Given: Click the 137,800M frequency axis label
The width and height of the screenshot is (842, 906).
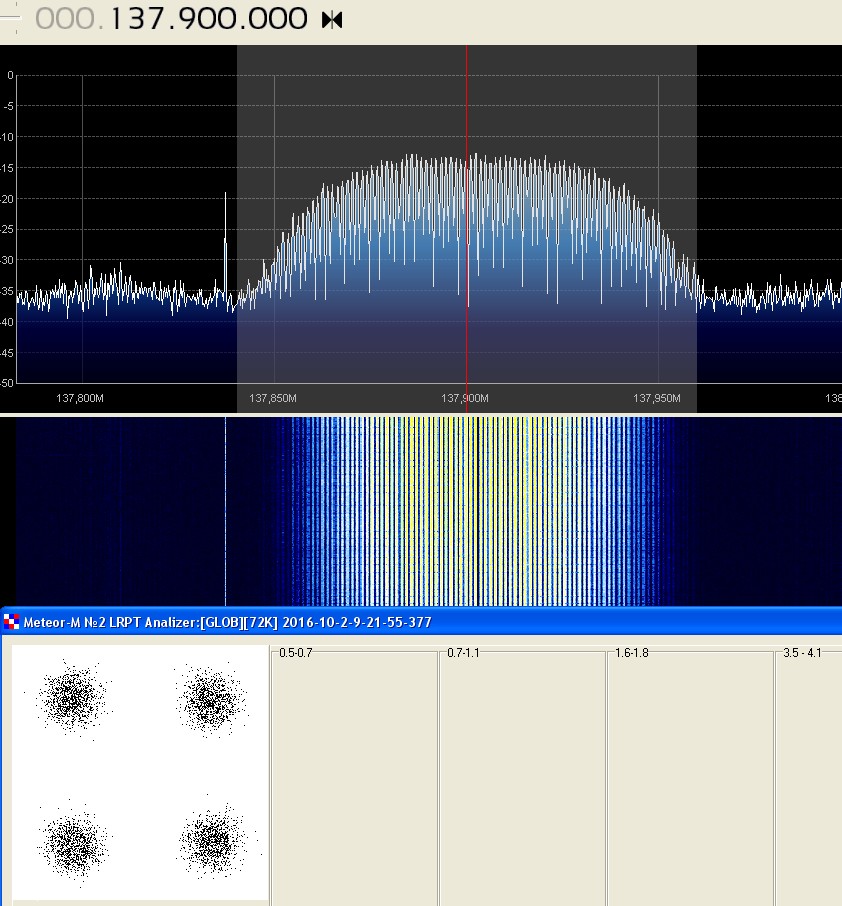Looking at the screenshot, I should 80,398.
